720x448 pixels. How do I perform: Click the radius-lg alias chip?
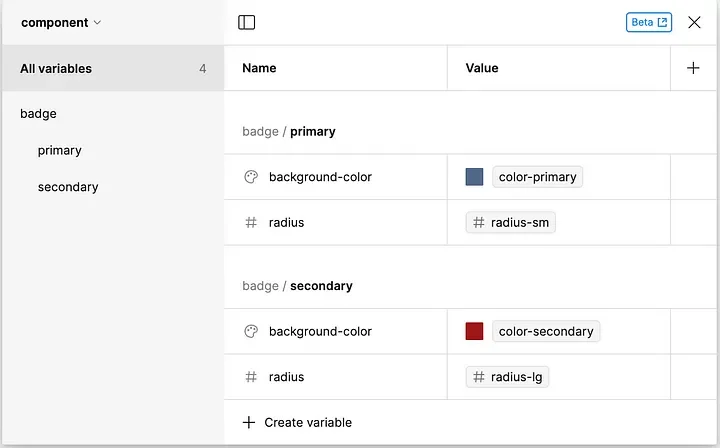pos(508,377)
